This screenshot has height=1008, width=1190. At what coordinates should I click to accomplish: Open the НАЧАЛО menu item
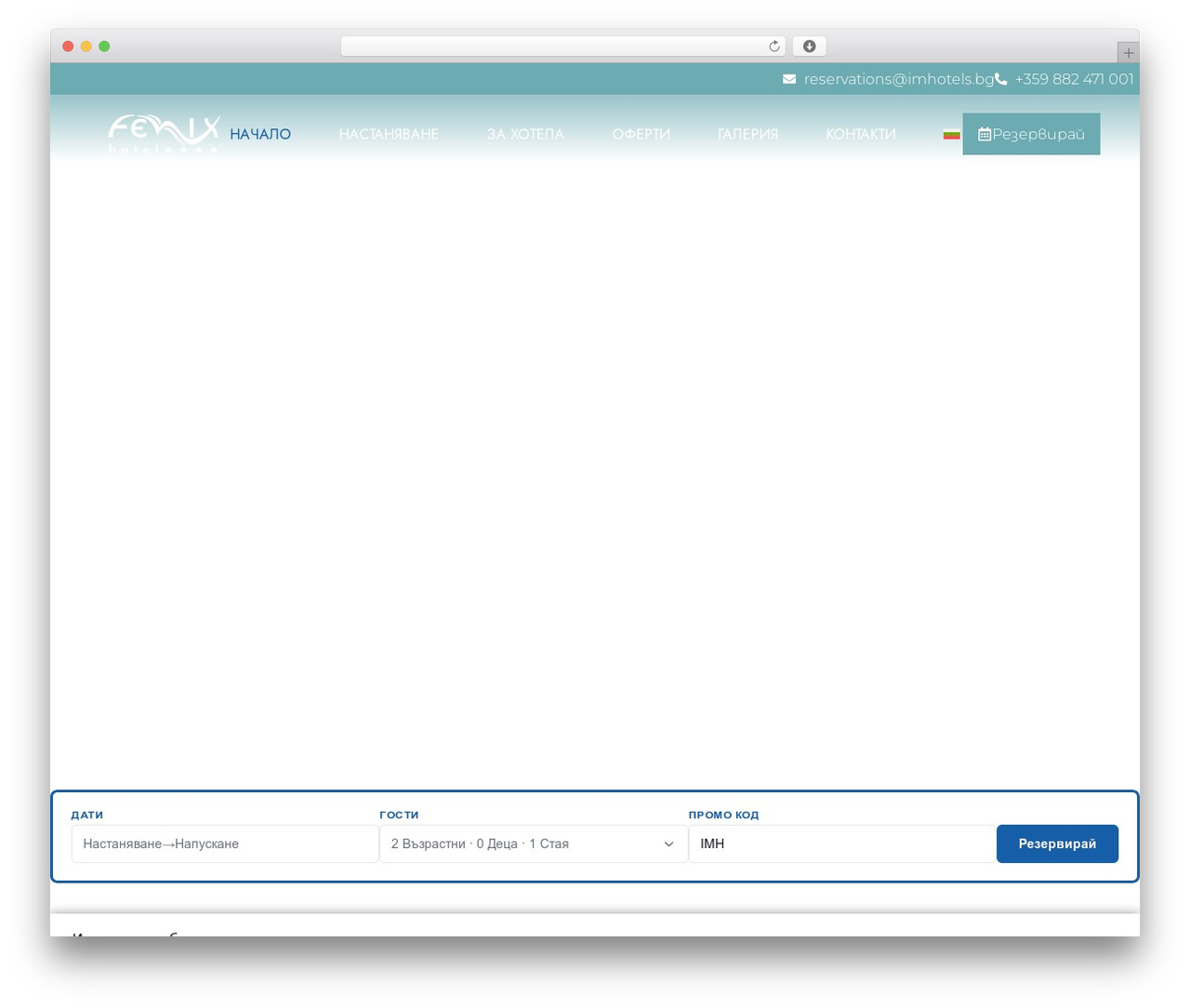click(260, 134)
